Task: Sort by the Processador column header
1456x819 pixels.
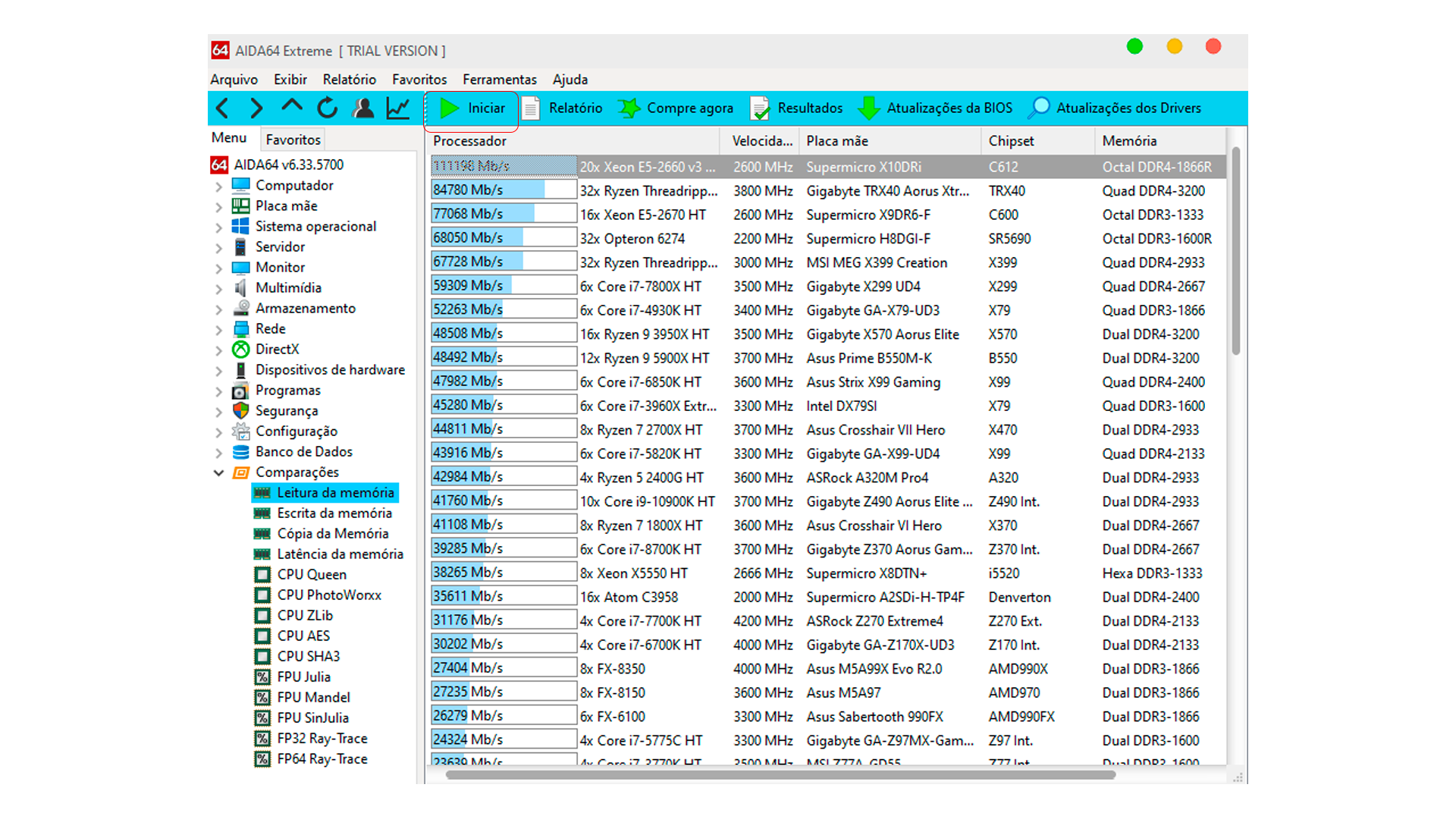Action: click(573, 141)
